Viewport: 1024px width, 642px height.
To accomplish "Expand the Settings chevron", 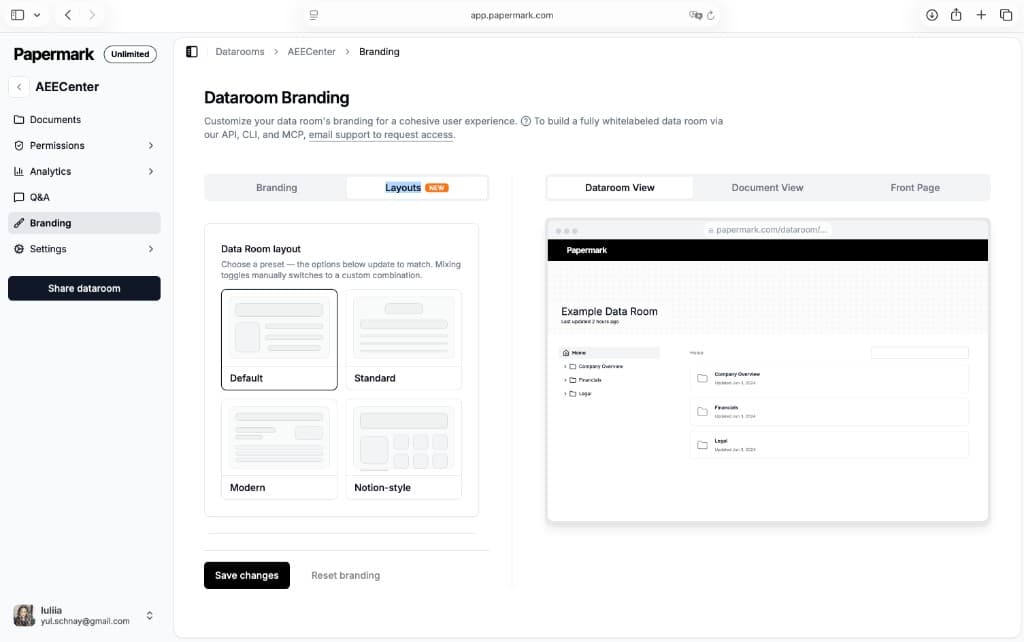I will (x=151, y=249).
